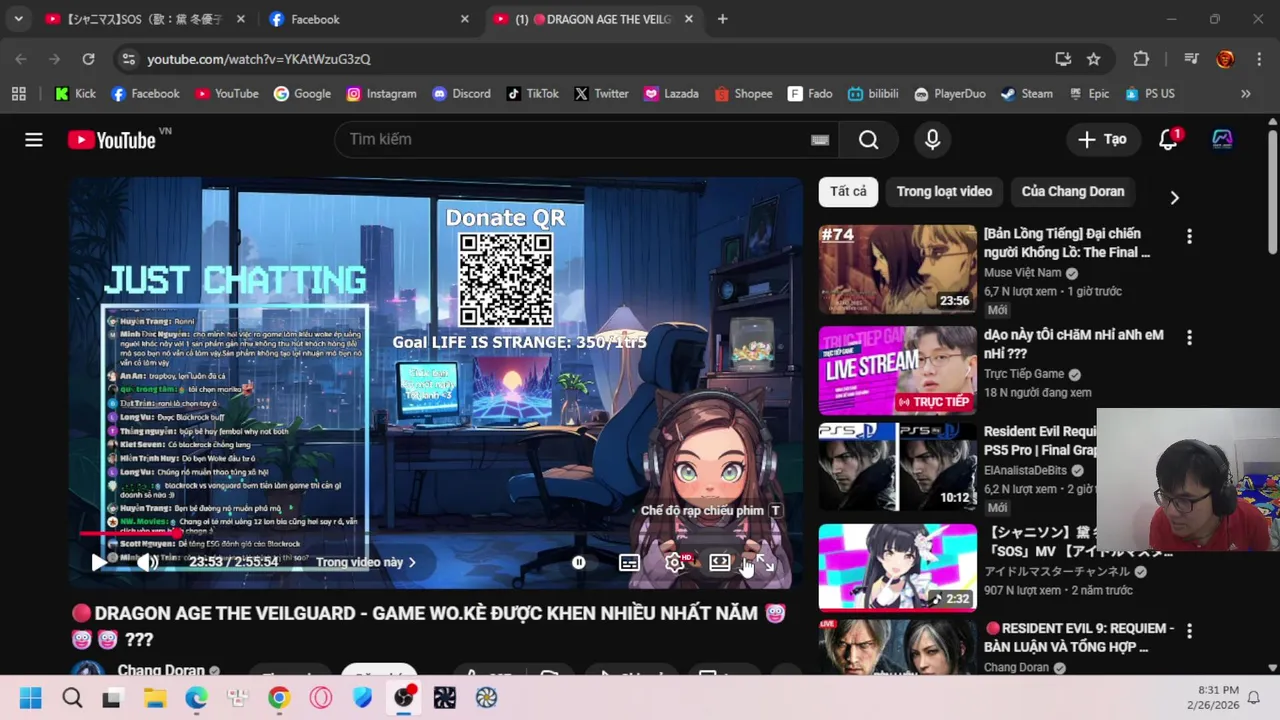
Task: Open the "Resident Evil Requi..." PS5 Pro video title
Action: coord(1040,441)
